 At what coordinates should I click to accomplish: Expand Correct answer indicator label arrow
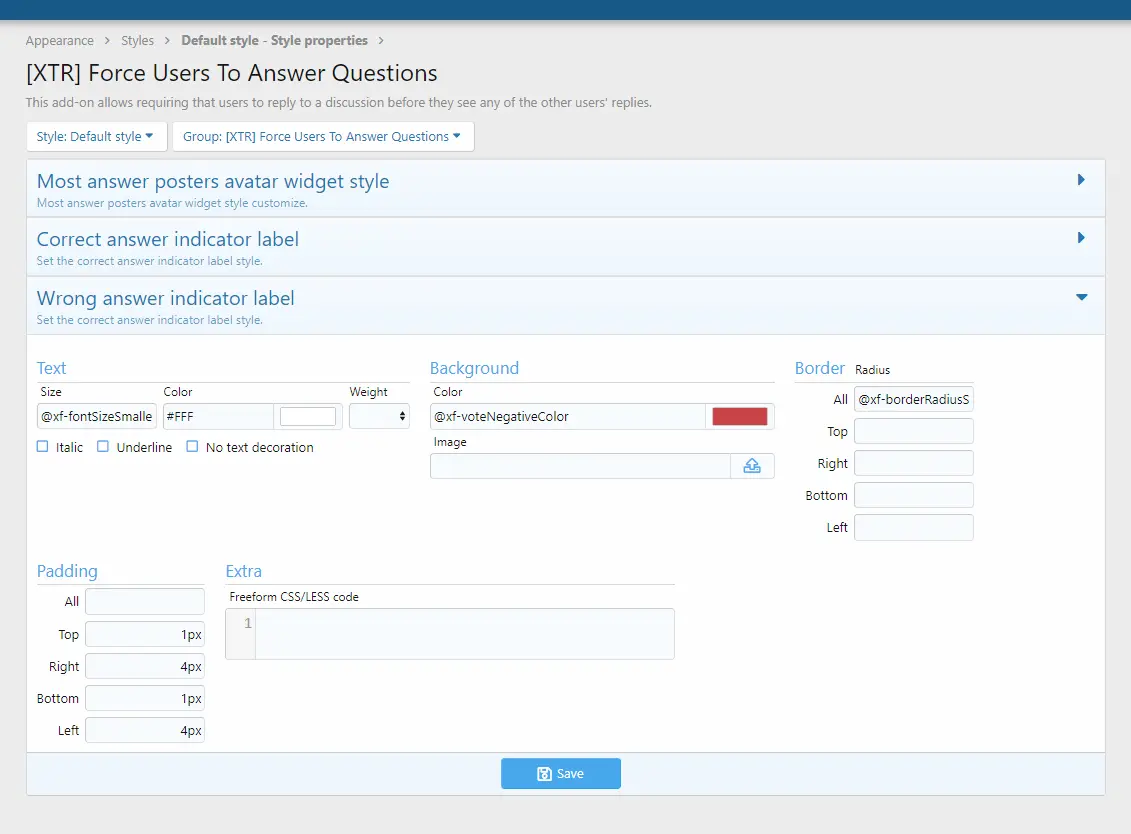(1081, 237)
